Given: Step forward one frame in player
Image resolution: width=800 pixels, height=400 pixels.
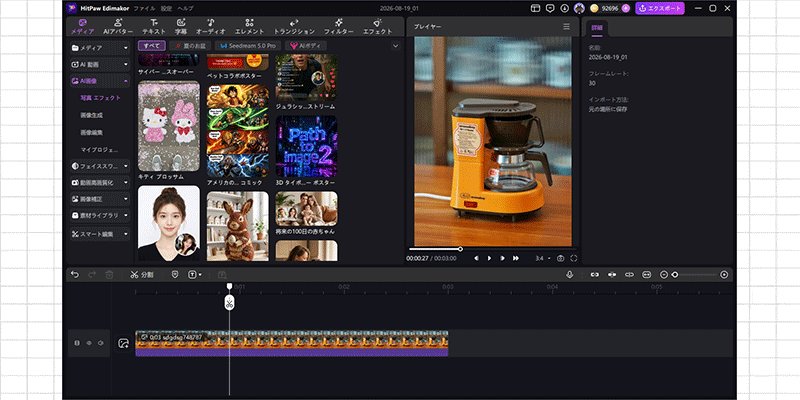Looking at the screenshot, I should click(503, 258).
